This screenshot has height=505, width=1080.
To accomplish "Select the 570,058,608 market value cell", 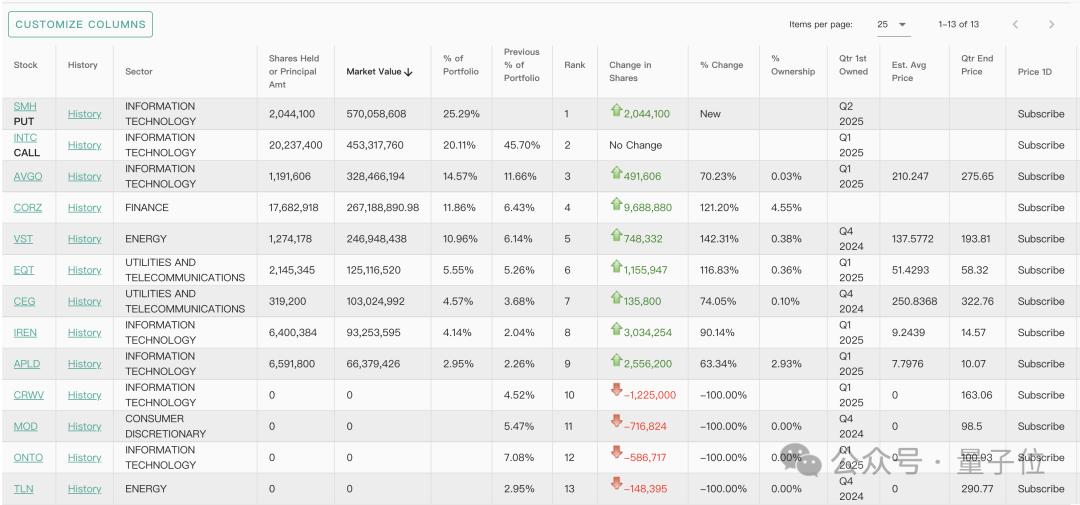I will pos(376,114).
